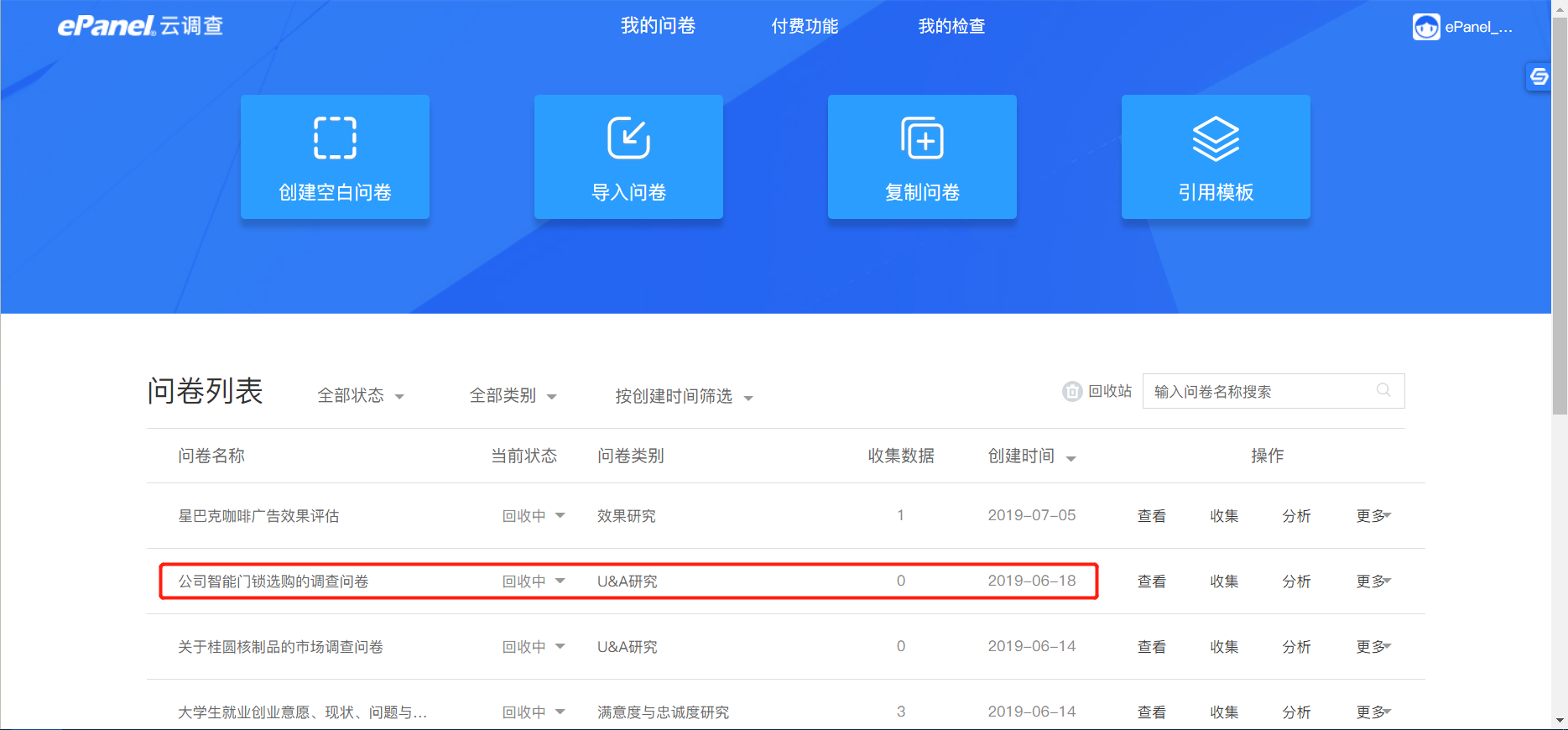
Task: Click 分析 for 大学生就业创业意愿 row
Action: pos(1296,712)
